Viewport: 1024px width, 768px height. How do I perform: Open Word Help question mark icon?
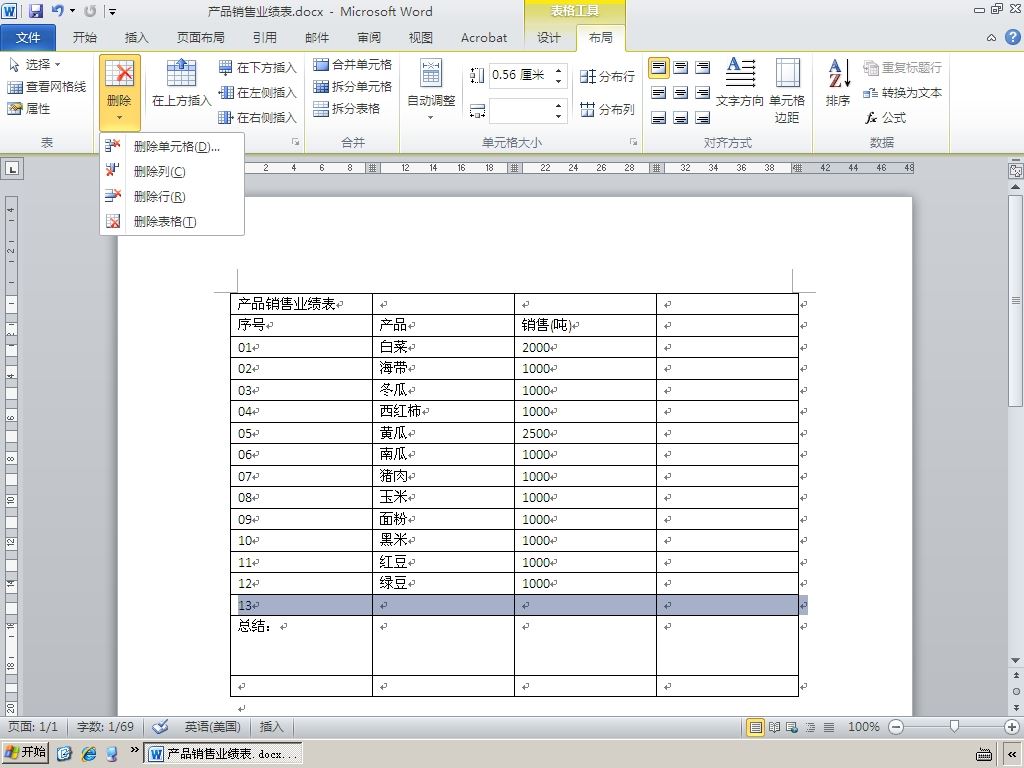(1012, 38)
